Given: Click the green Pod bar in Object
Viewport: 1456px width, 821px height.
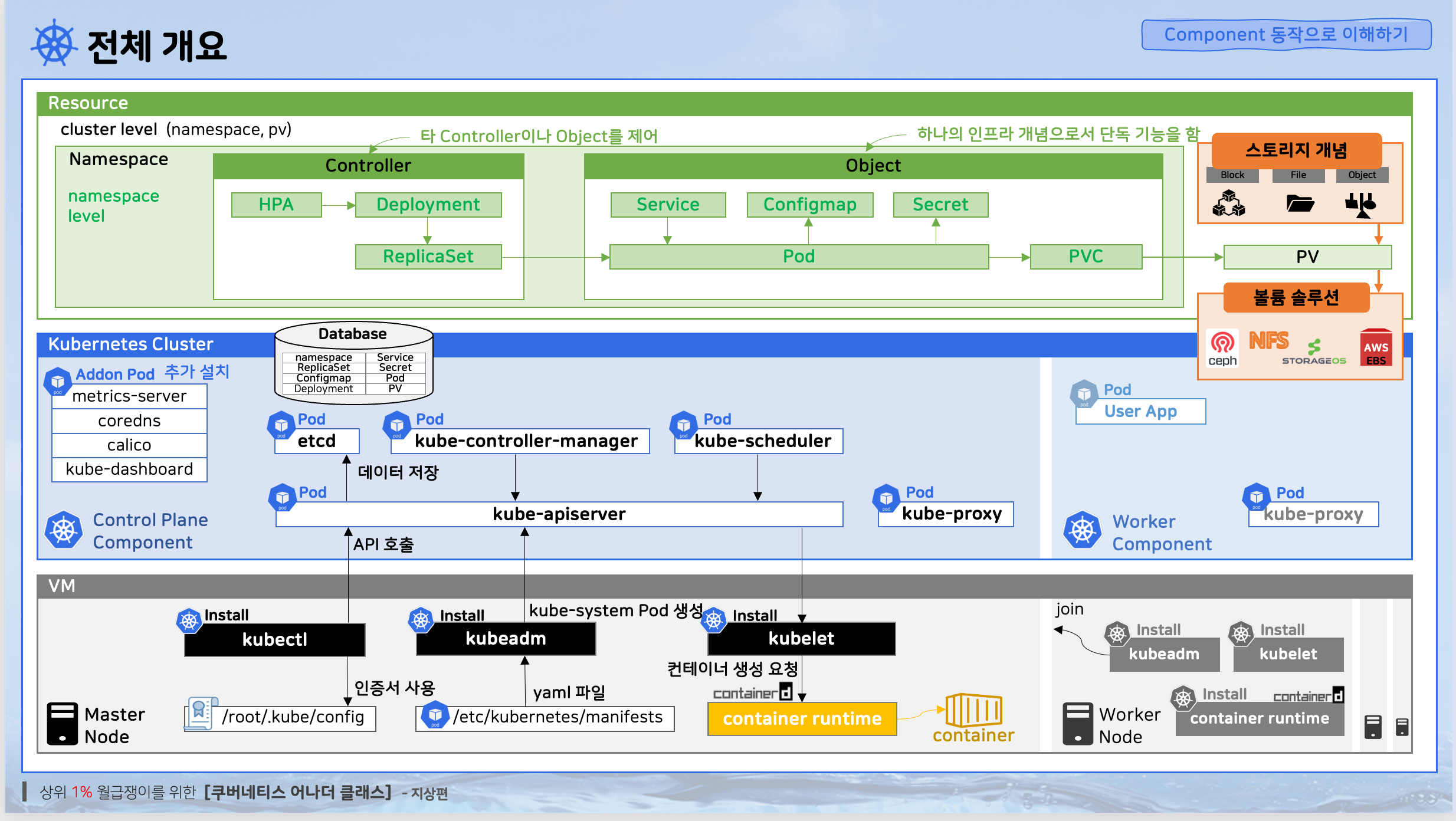Looking at the screenshot, I should [799, 257].
